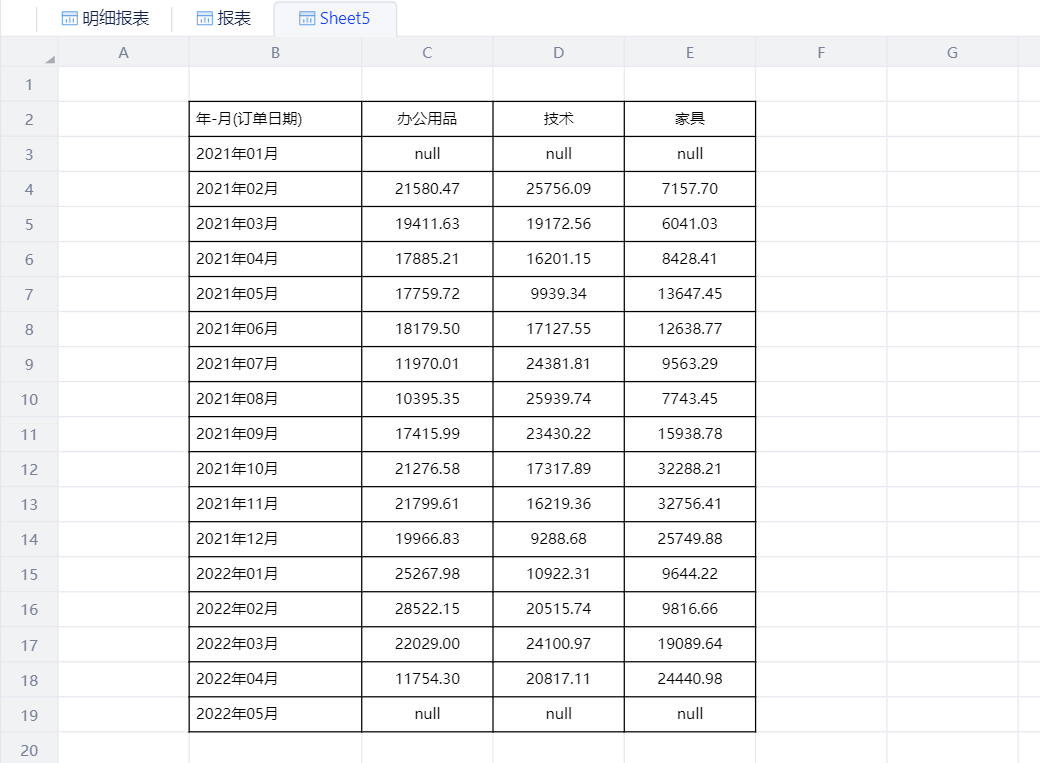Select column A header

[x=123, y=52]
